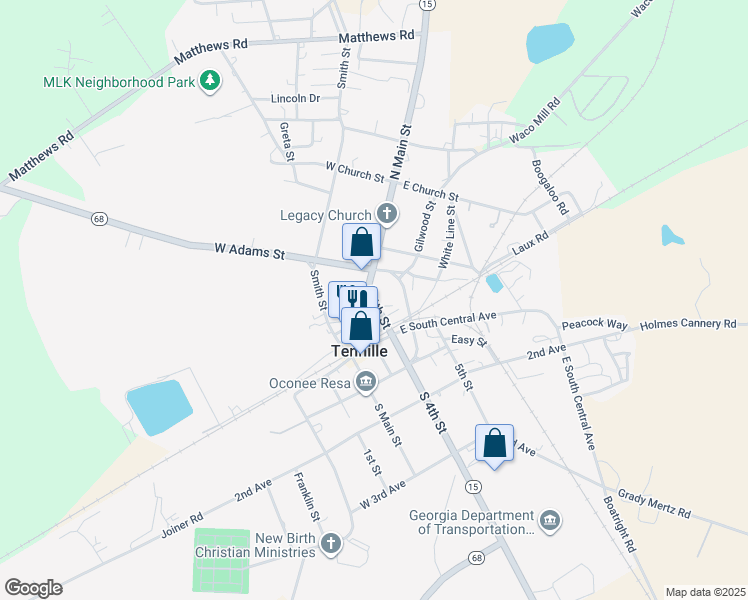This screenshot has height=600, width=748.
Task: Select the Legacy Church cross icon
Action: pos(387,213)
